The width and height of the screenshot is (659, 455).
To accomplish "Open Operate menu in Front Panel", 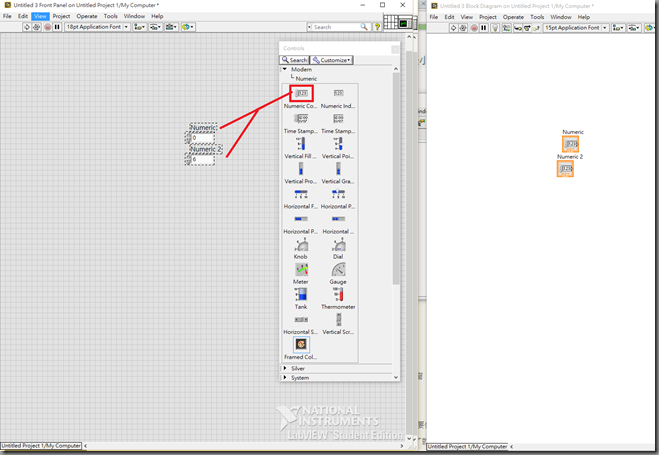I will click(x=87, y=16).
